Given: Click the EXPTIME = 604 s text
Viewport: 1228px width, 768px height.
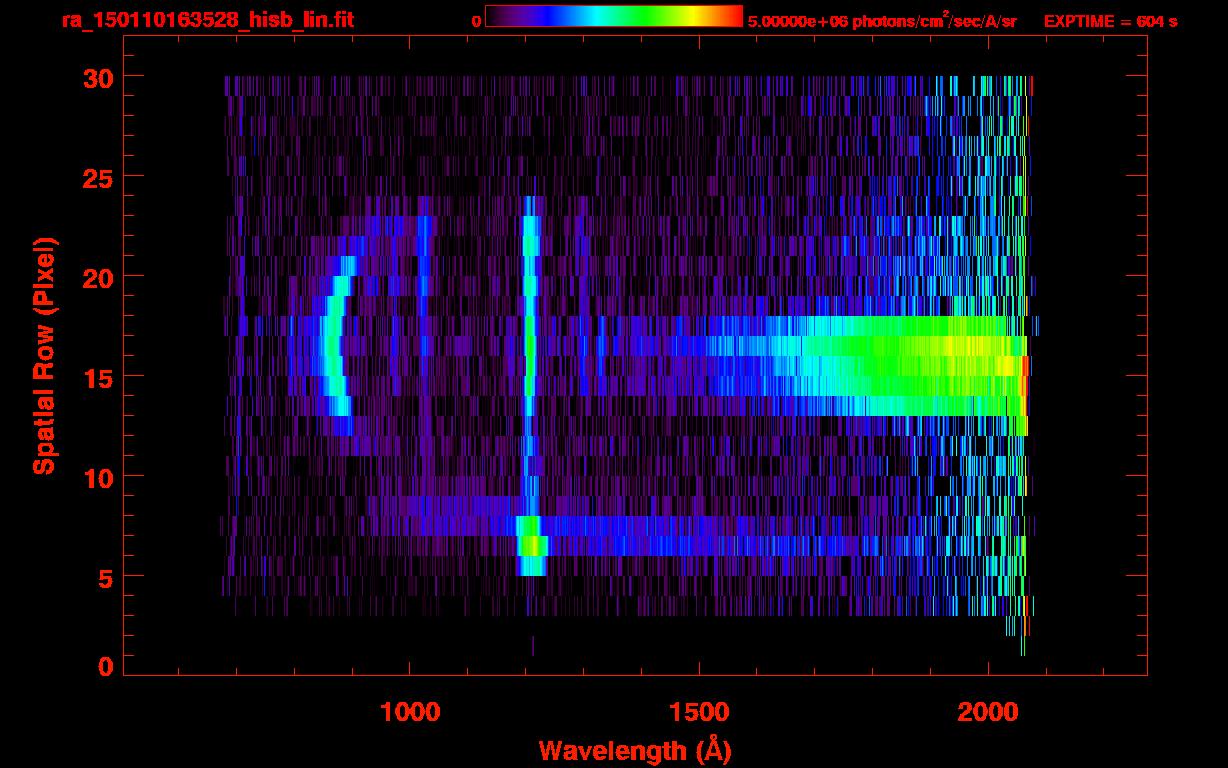Looking at the screenshot, I should pyautogui.click(x=1110, y=21).
